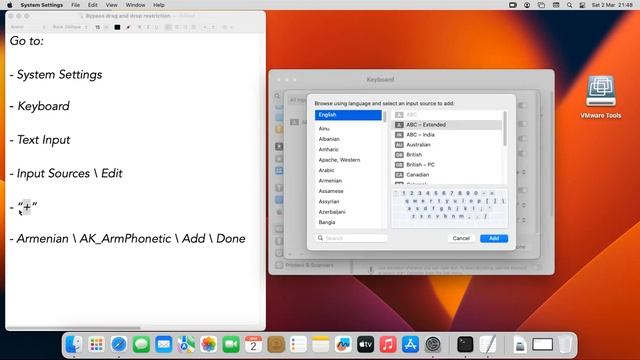
Task: Open font style dropdown in TextEdit
Action: coord(70,27)
